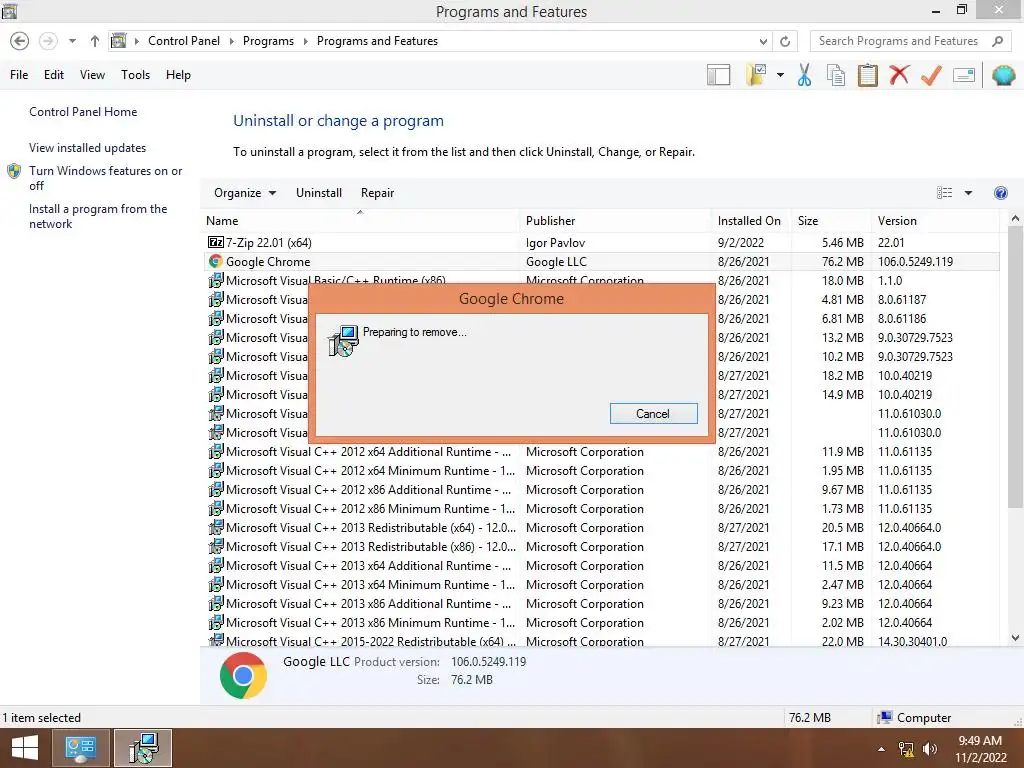Click the Paste clipboard toolbar icon
1024x768 pixels.
click(867, 75)
